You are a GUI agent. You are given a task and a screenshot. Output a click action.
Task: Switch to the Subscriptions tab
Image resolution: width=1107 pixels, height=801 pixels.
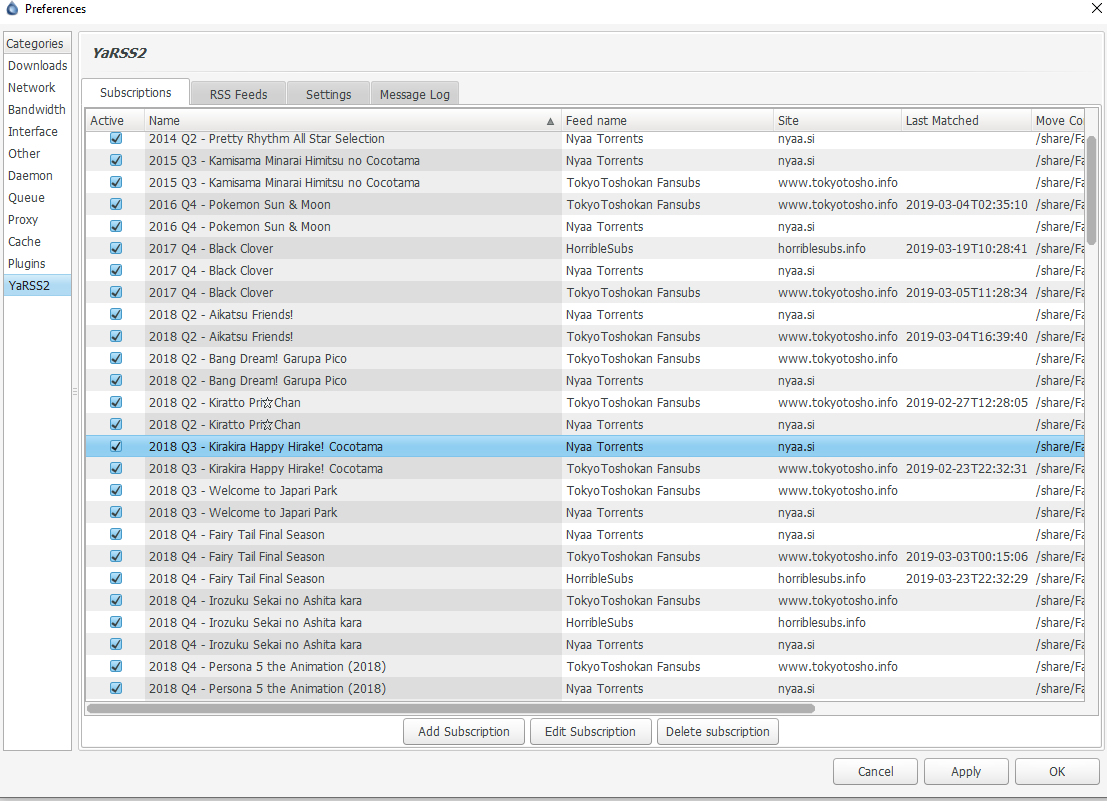click(x=136, y=92)
